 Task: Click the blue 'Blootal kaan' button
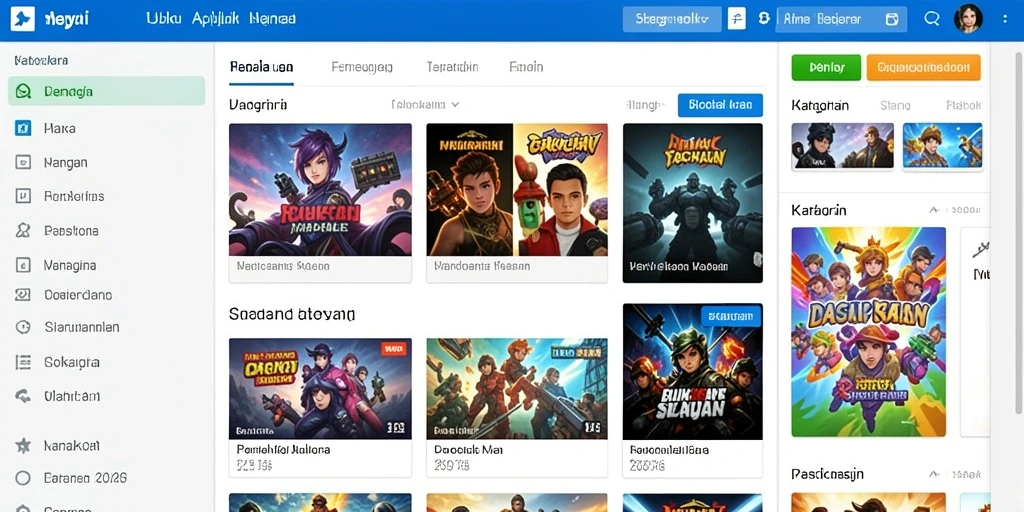(720, 105)
